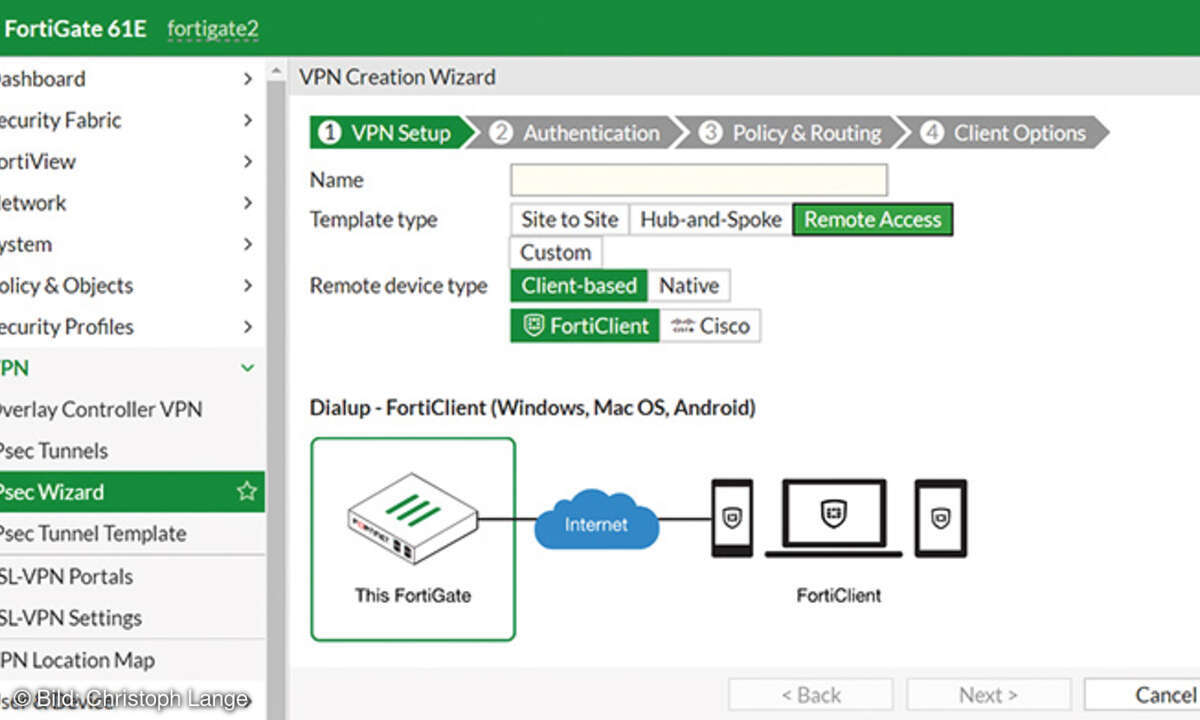Expand the Policy & Objects chevron
The width and height of the screenshot is (1200, 720).
(x=248, y=286)
